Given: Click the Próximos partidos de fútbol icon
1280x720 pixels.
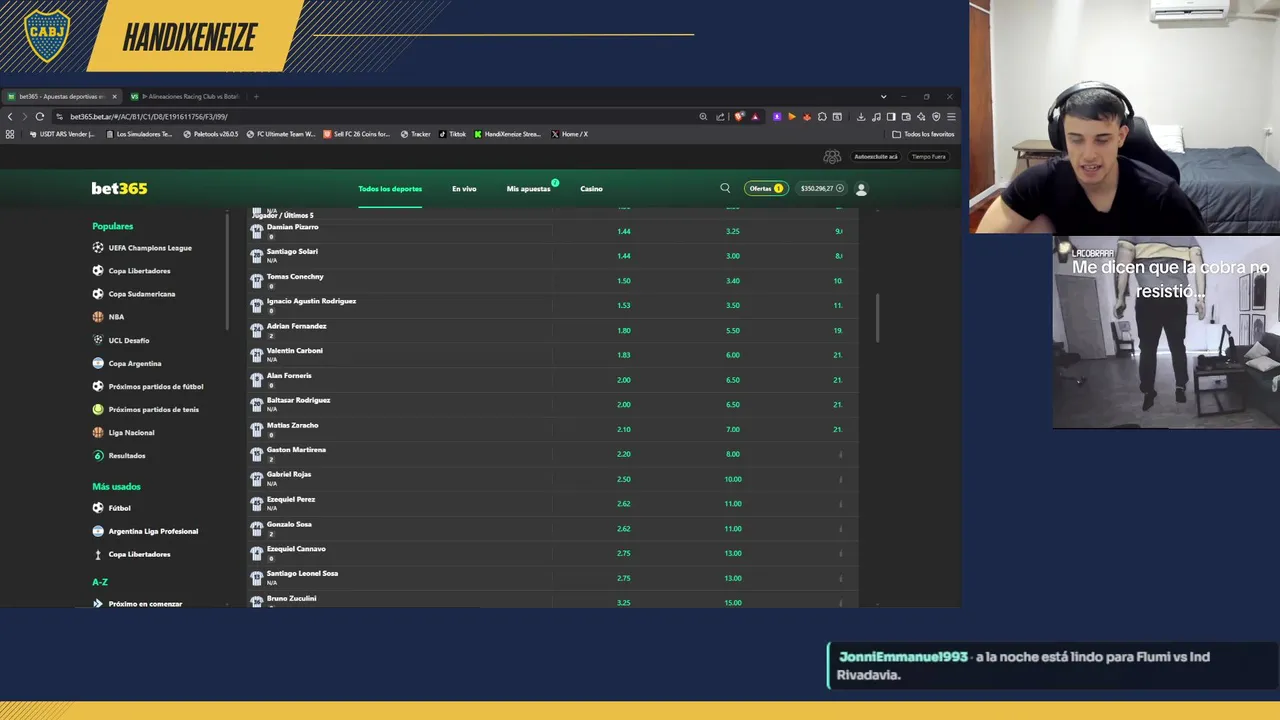Looking at the screenshot, I should click(98, 386).
